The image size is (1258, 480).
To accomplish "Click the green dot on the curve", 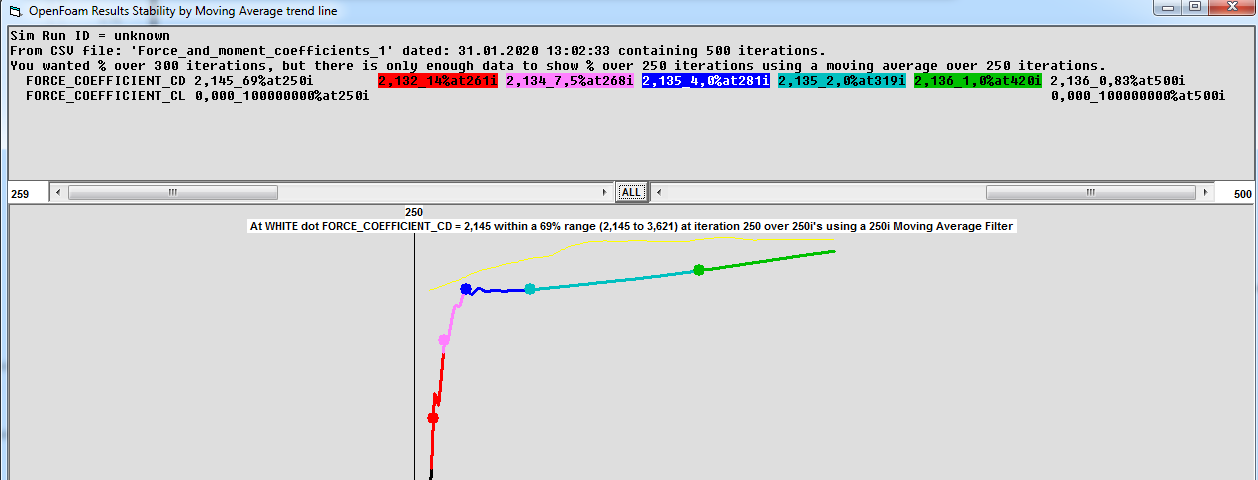I will [699, 270].
